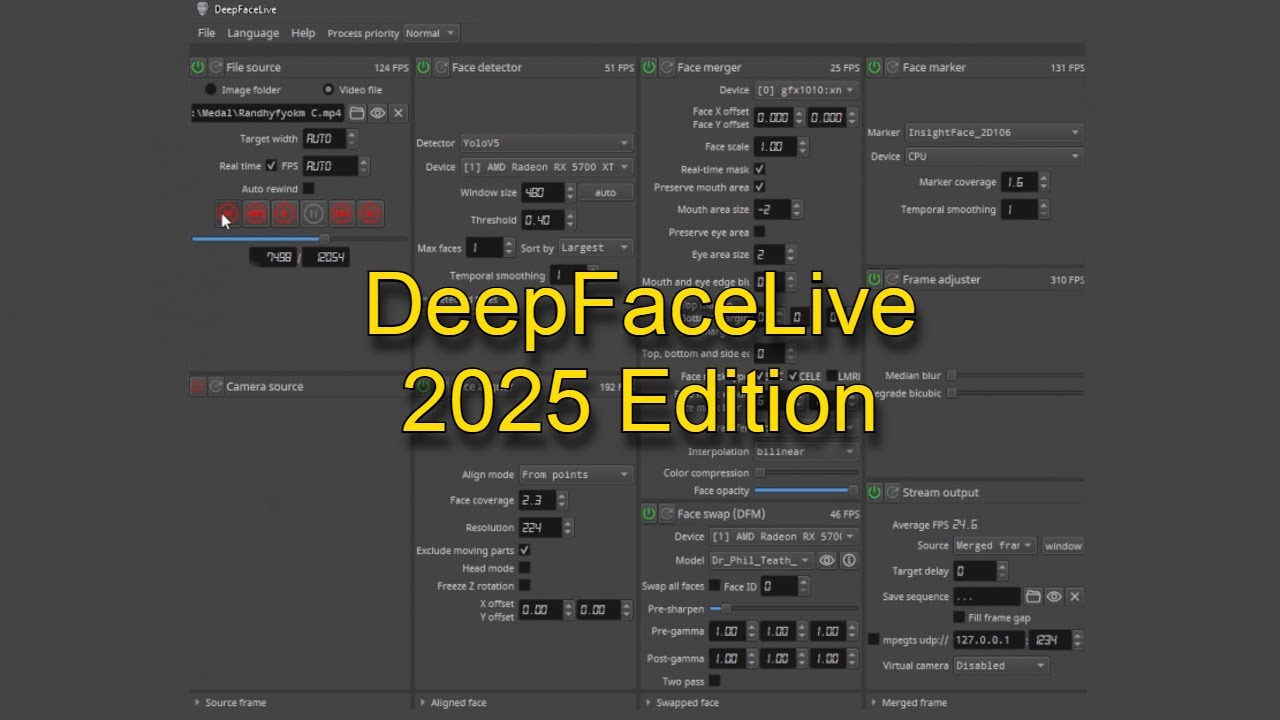Select the Image folder radio button
This screenshot has height=720, width=1280.
pyautogui.click(x=211, y=89)
